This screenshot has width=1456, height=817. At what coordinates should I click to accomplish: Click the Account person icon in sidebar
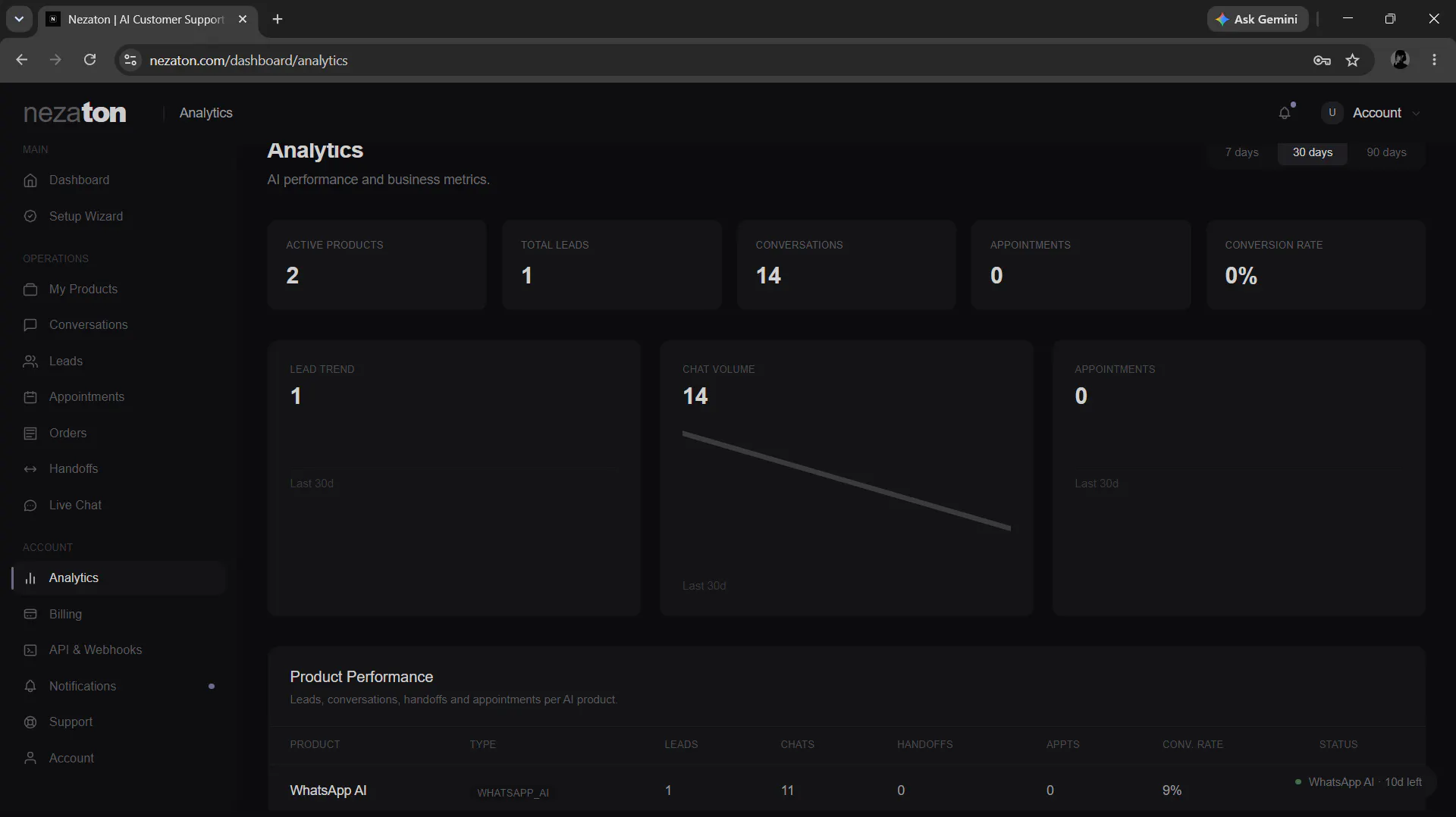pos(30,759)
